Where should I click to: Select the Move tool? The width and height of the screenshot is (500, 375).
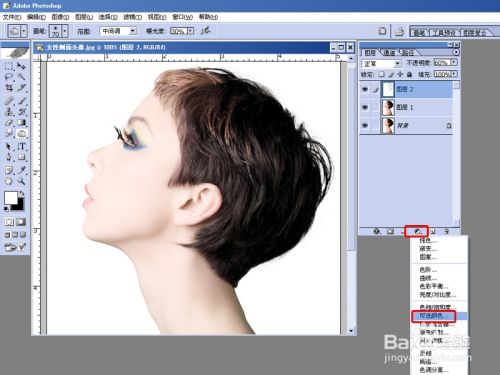tap(21, 66)
